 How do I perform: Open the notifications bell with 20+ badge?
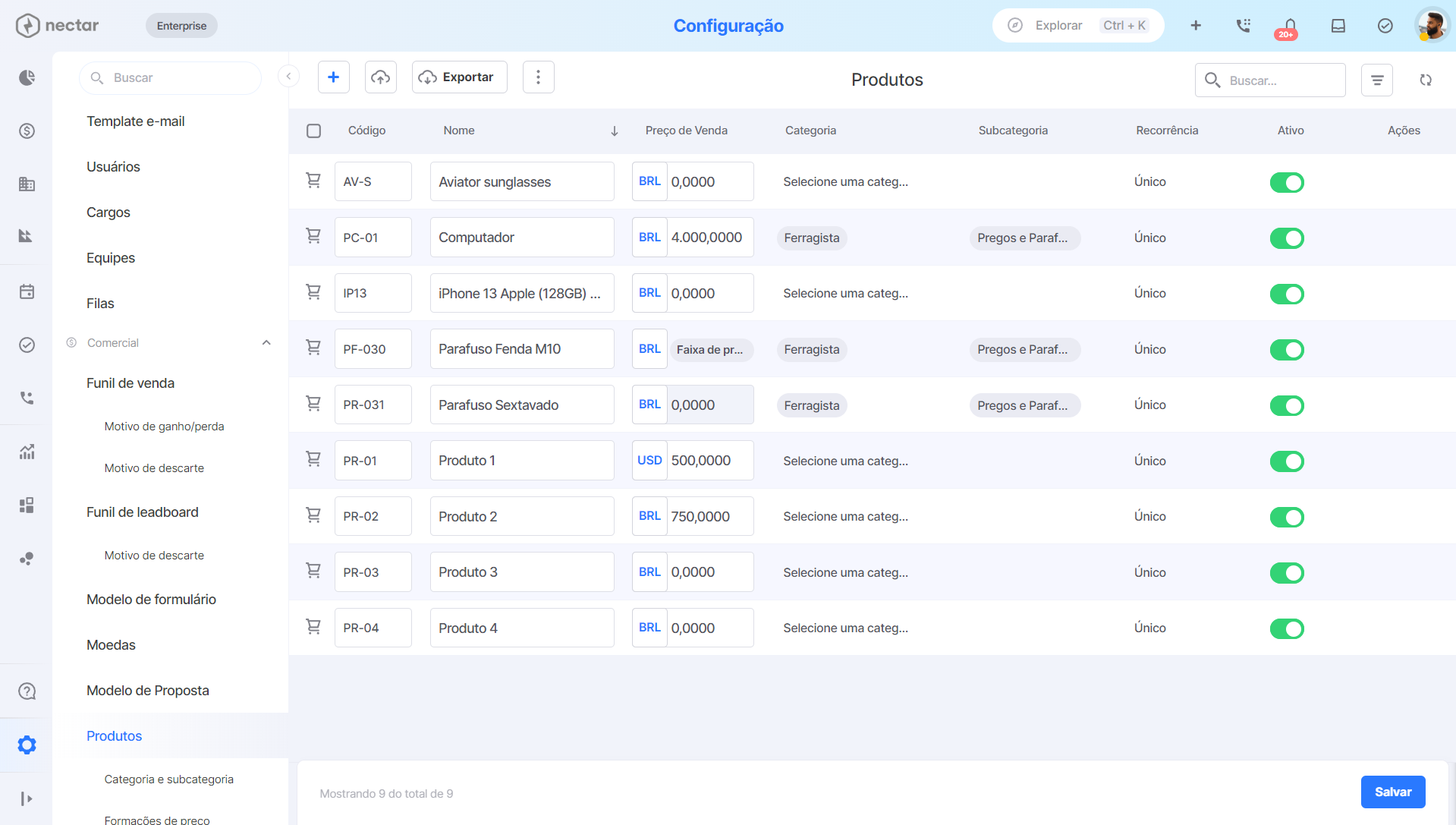[x=1289, y=27]
